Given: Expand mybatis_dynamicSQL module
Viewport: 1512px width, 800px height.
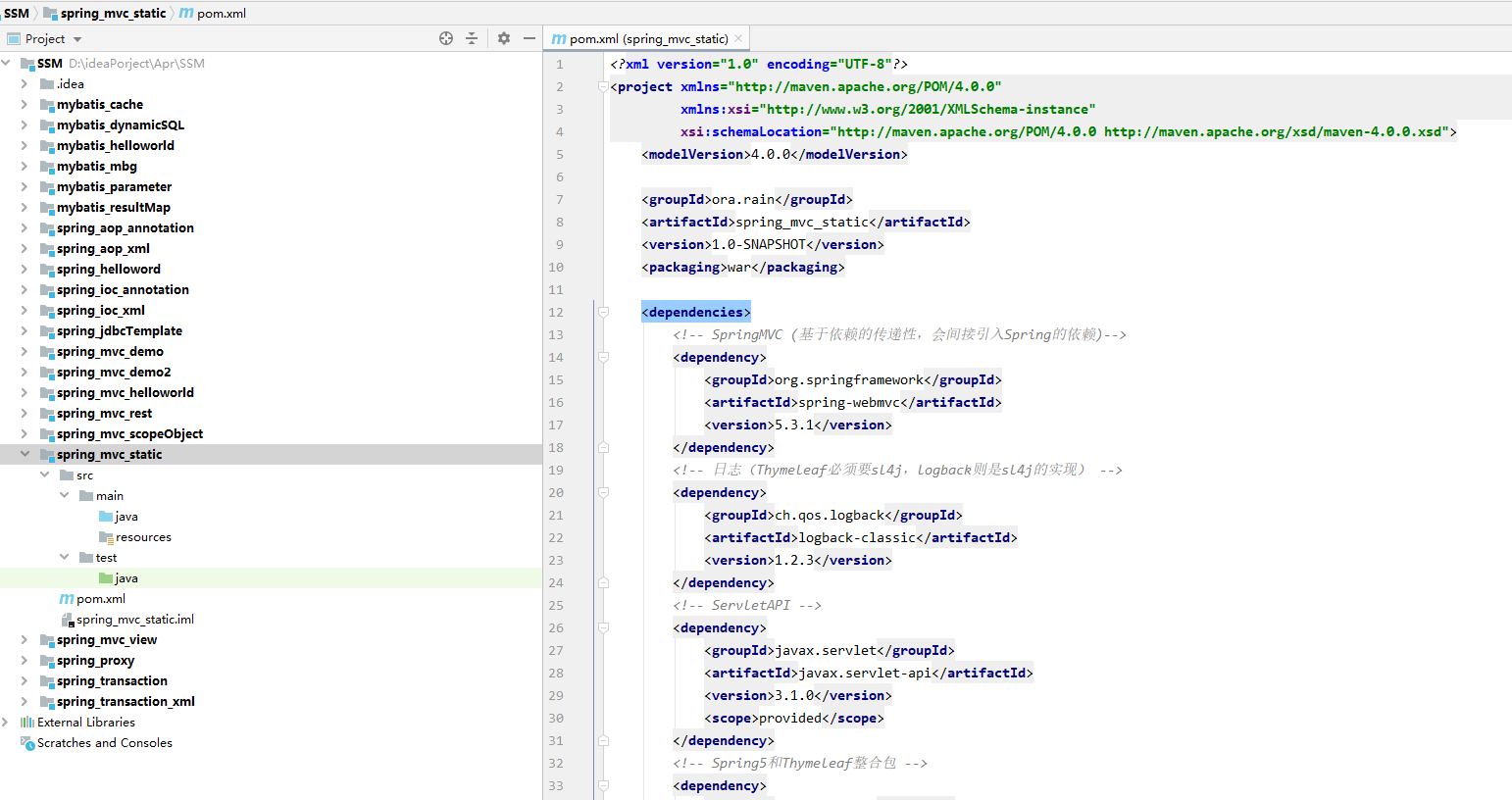Looking at the screenshot, I should click(25, 125).
